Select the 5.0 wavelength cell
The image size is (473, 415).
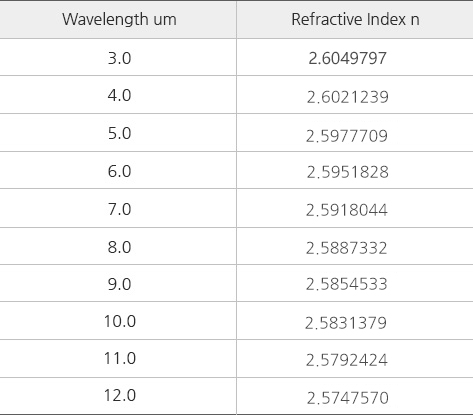119,133
